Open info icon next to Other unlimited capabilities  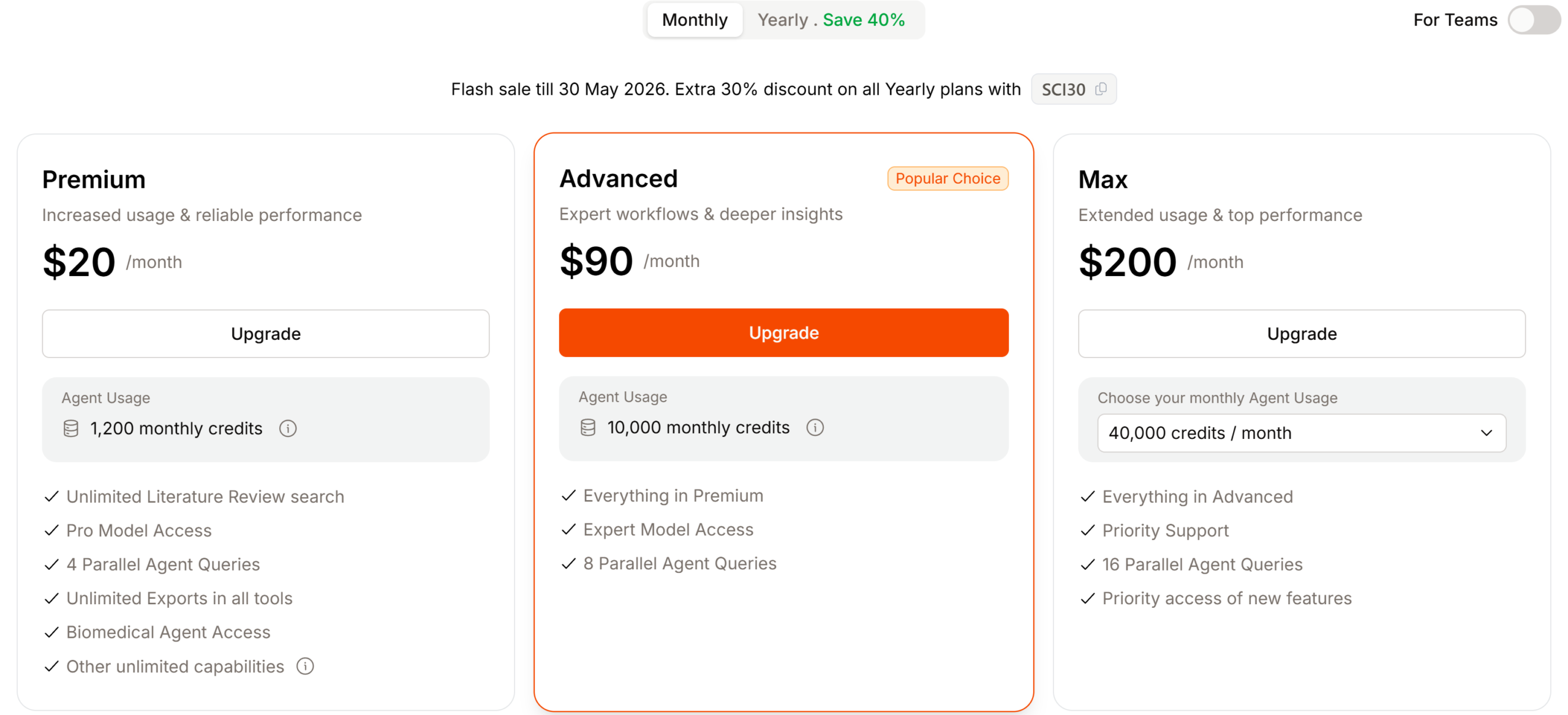pos(305,666)
